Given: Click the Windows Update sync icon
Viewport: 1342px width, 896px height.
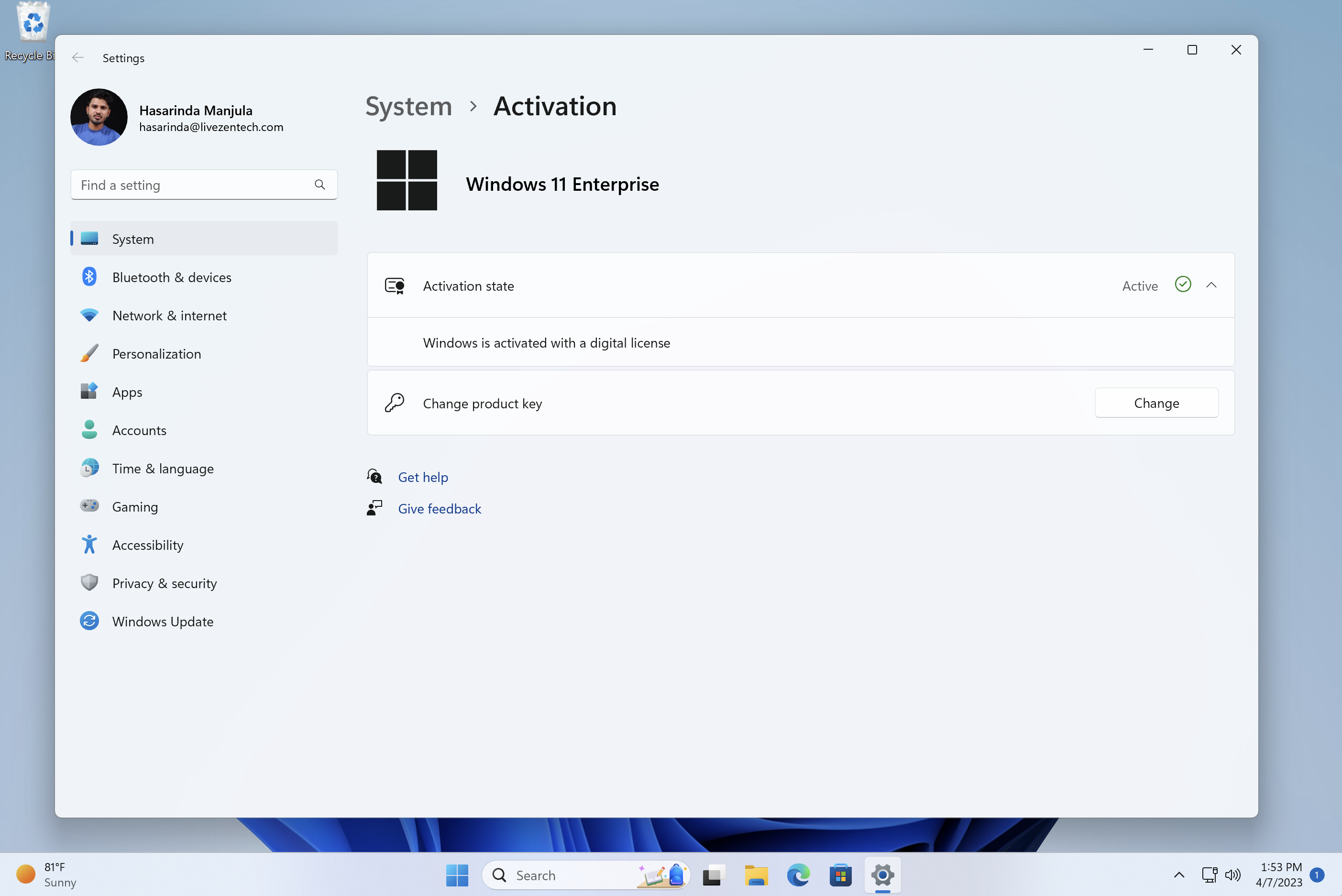Looking at the screenshot, I should coord(89,621).
